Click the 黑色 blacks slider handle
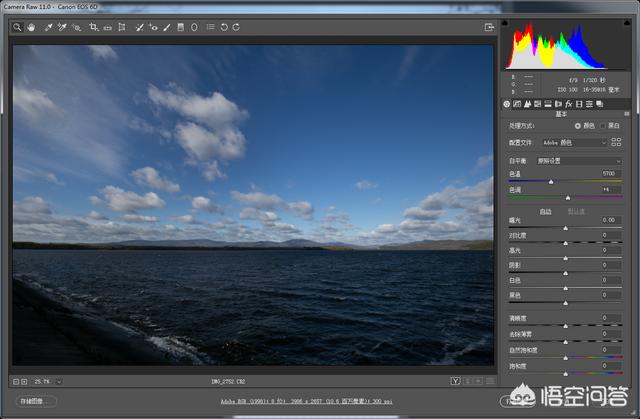 pos(566,303)
